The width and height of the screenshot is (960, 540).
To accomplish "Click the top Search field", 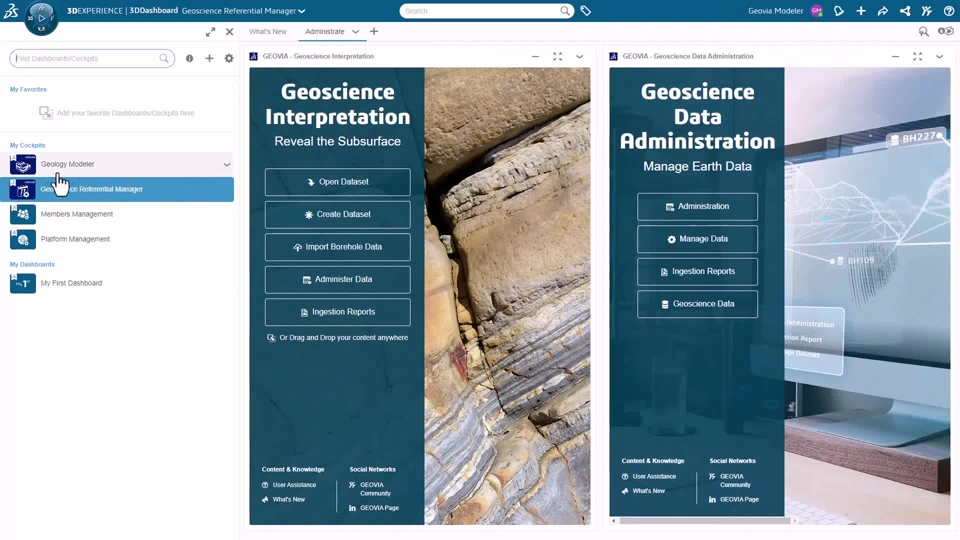I will [x=487, y=11].
